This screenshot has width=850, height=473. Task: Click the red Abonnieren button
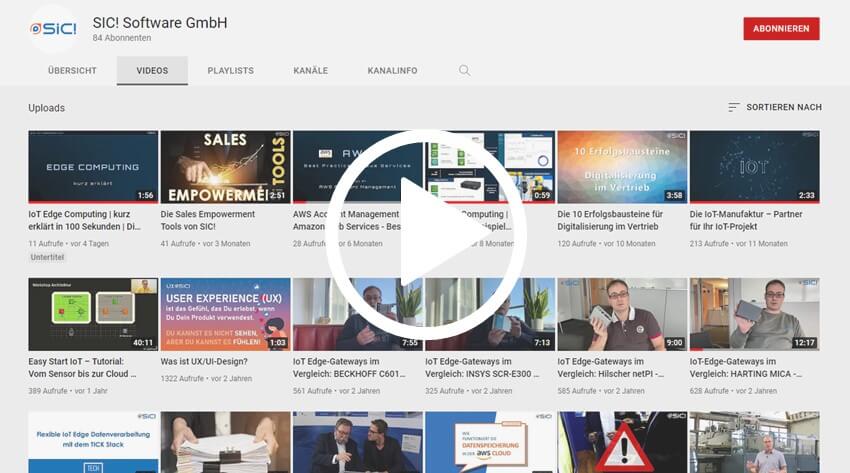pos(781,29)
